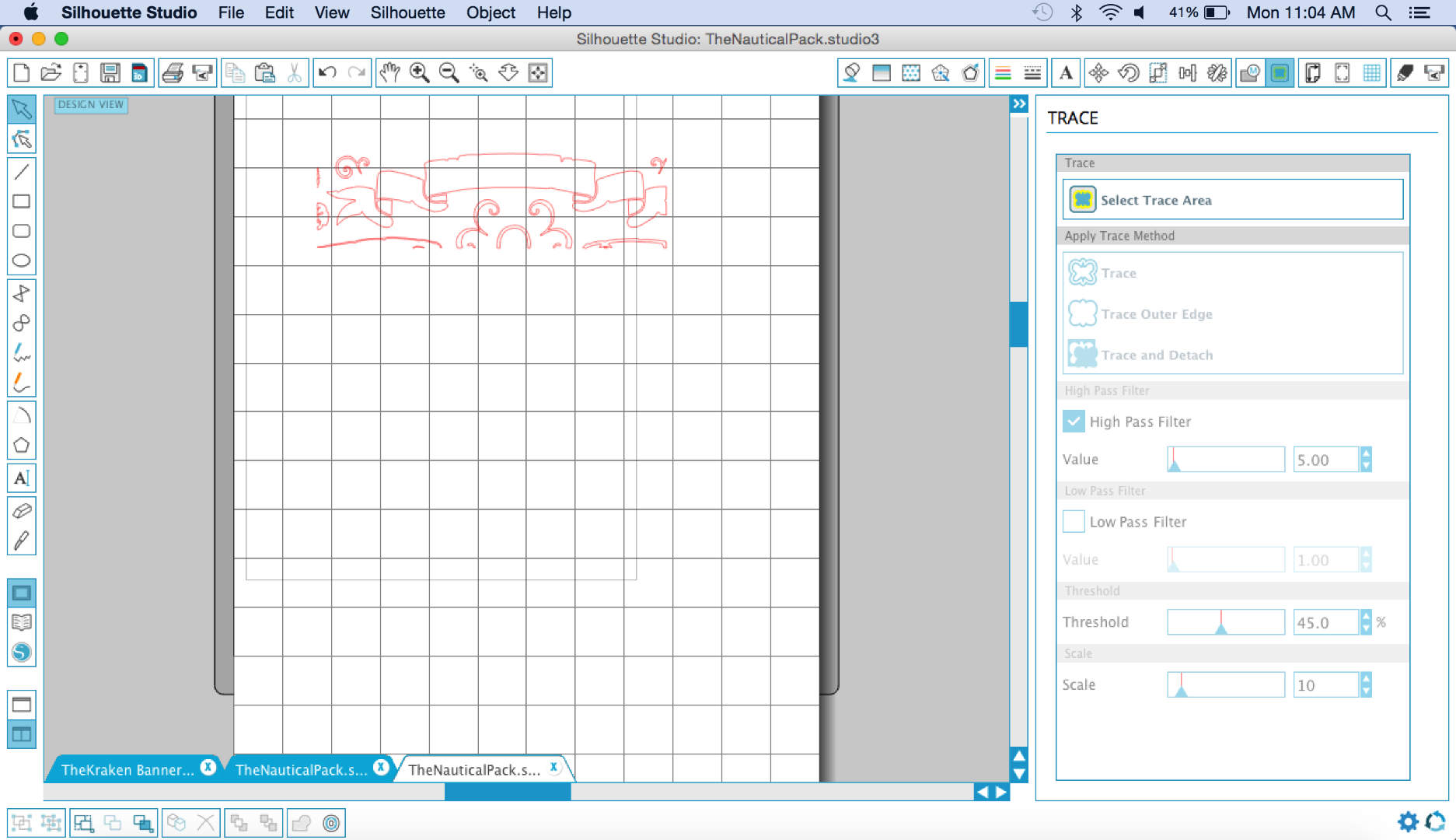
Task: Open the Grid settings icon
Action: 1372,73
